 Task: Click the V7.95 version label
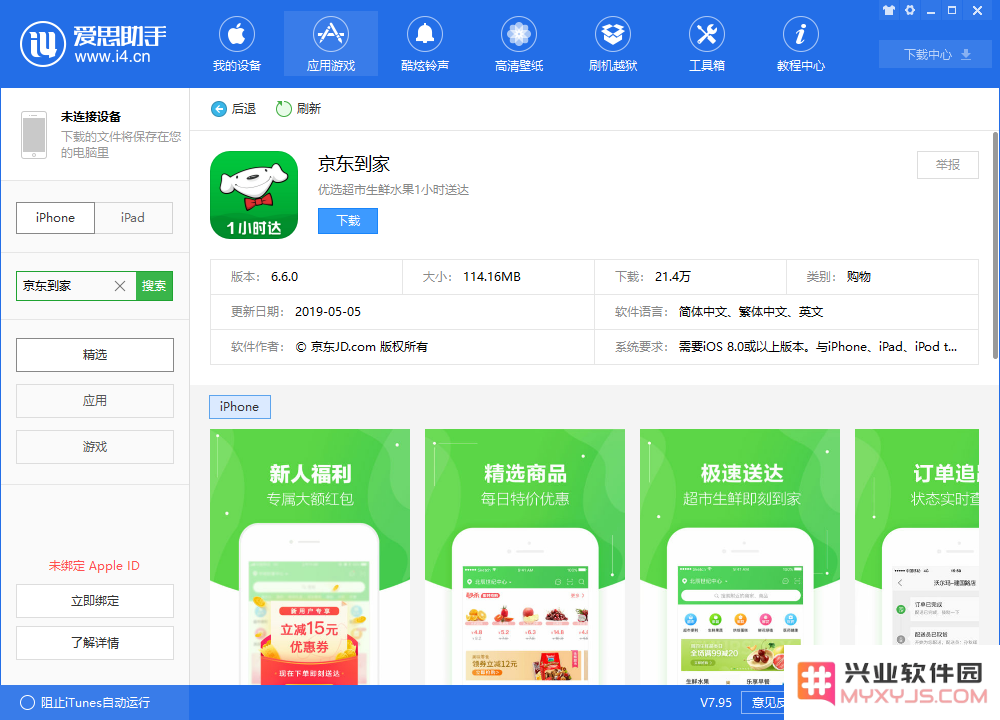click(716, 703)
